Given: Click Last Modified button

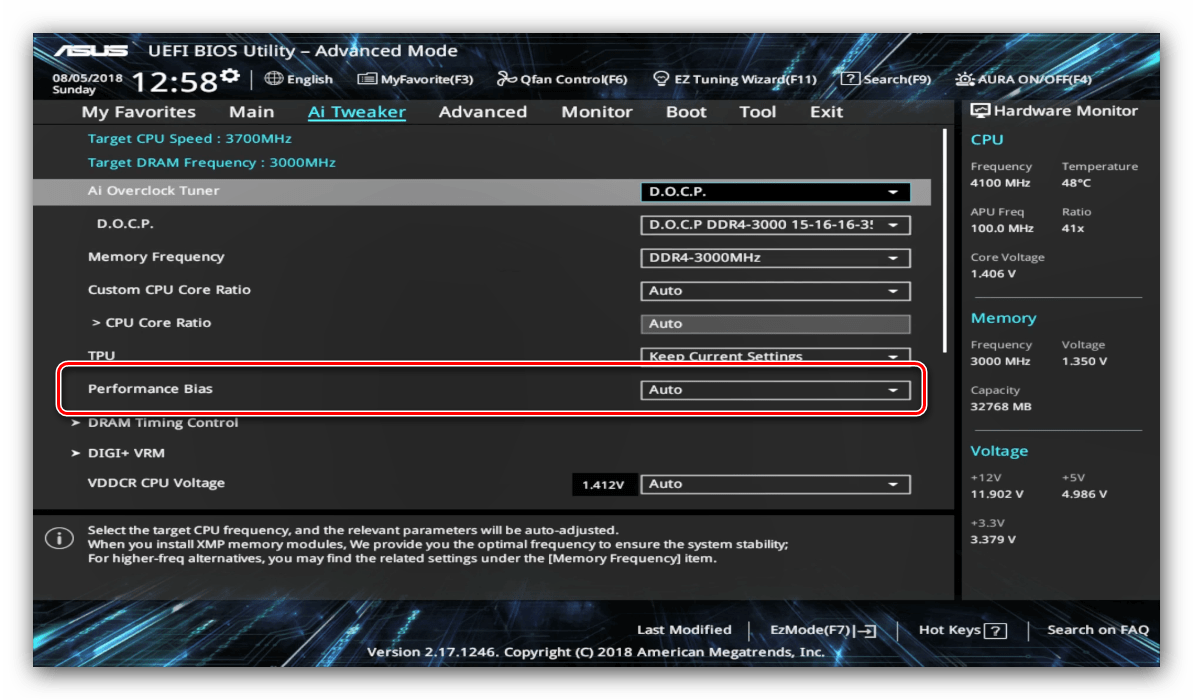Looking at the screenshot, I should (x=684, y=630).
